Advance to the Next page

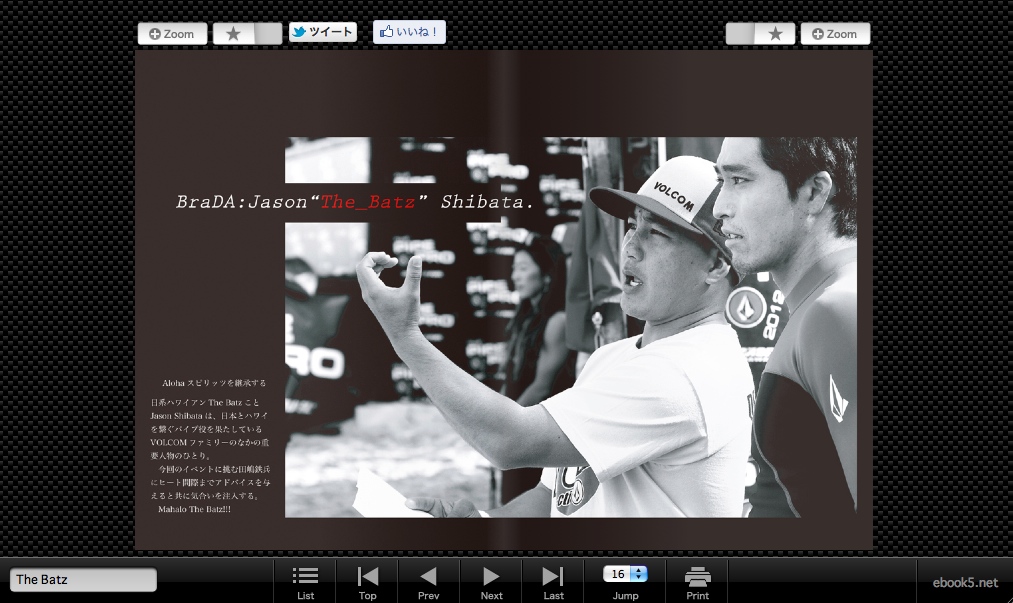pyautogui.click(x=491, y=581)
